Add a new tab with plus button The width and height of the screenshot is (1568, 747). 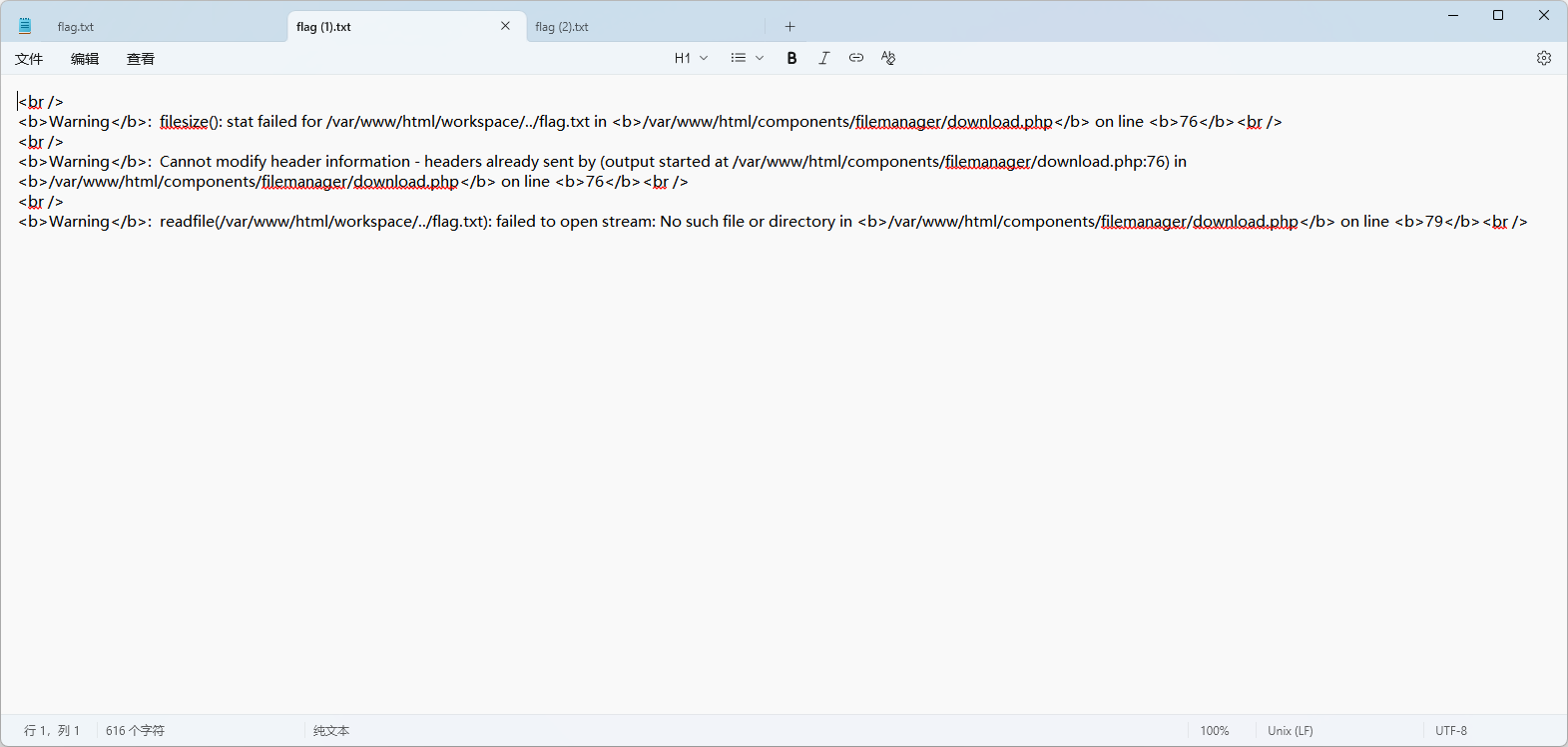point(789,27)
